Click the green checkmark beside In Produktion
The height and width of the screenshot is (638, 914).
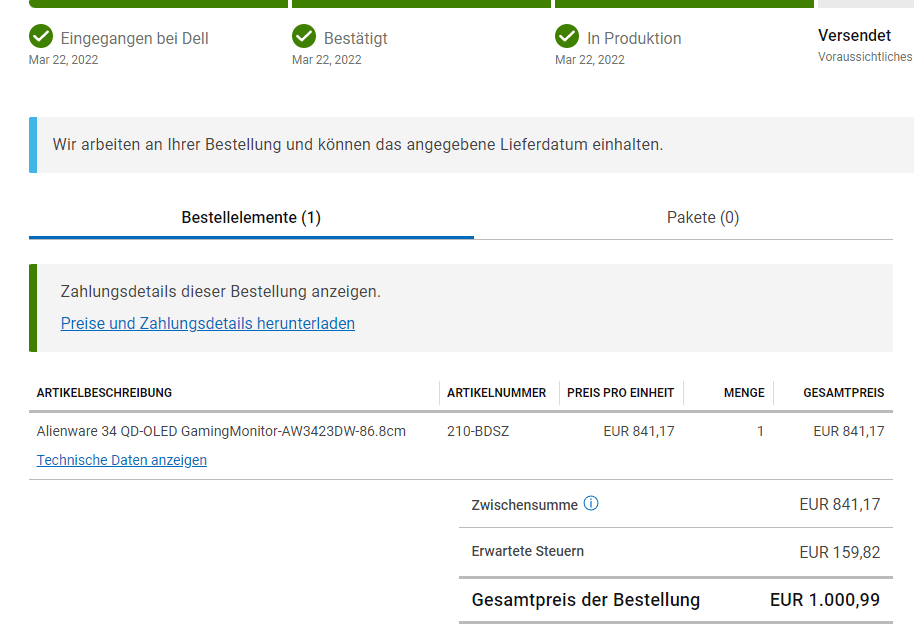click(x=567, y=36)
